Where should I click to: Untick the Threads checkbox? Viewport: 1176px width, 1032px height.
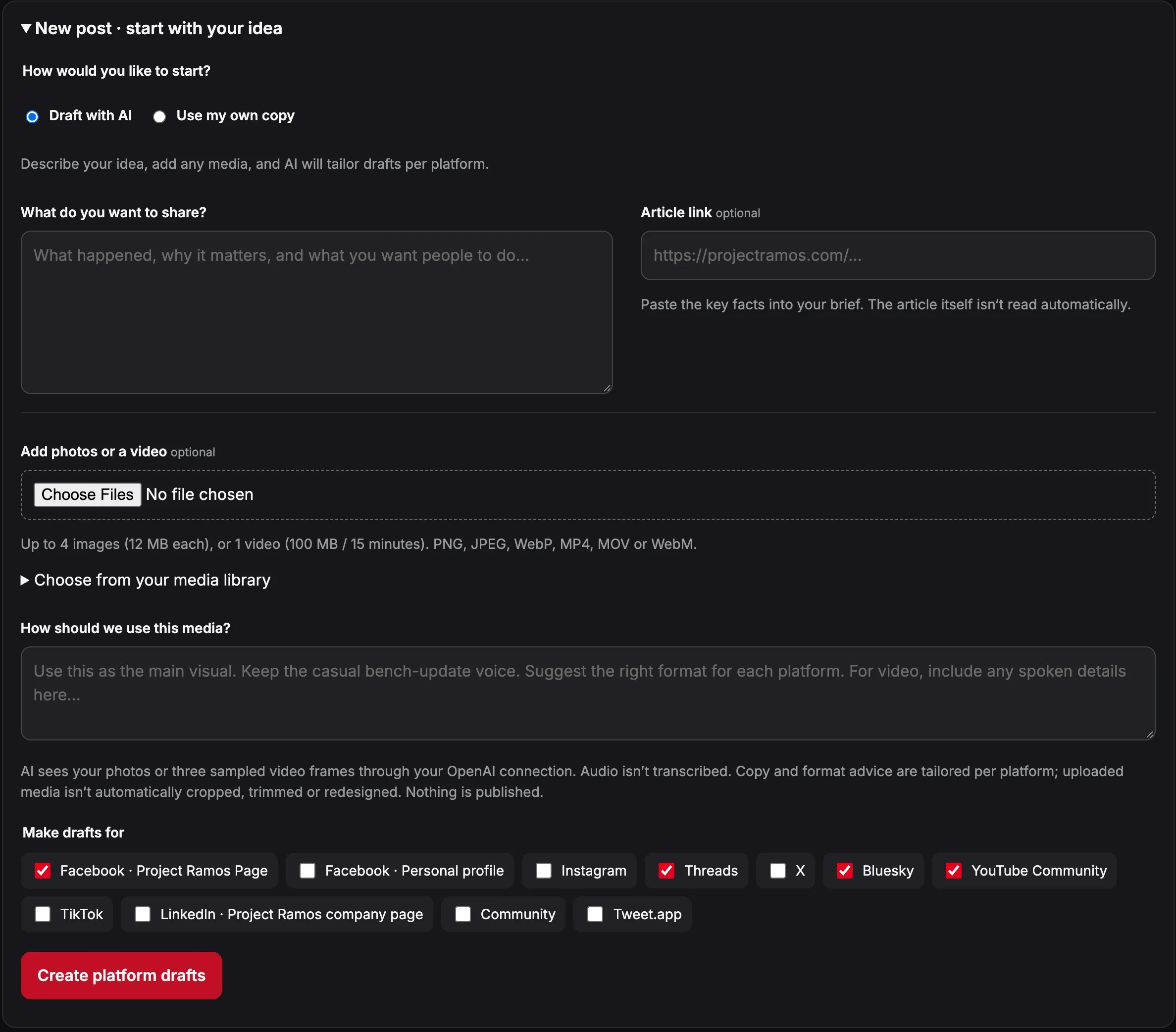click(666, 871)
